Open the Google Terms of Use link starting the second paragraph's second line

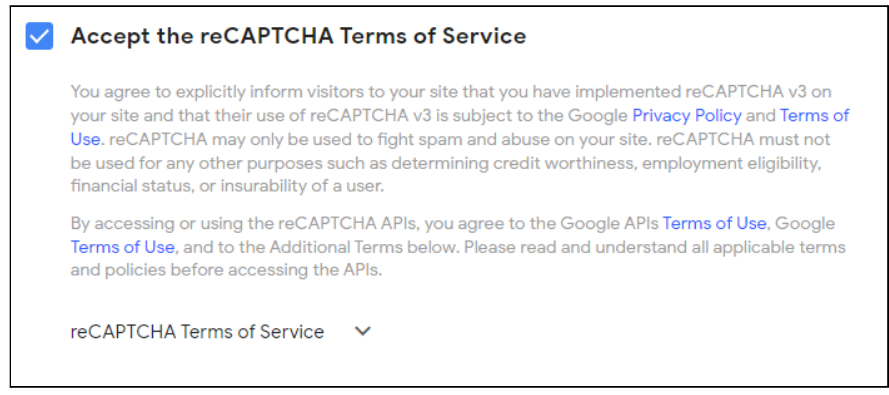122,247
